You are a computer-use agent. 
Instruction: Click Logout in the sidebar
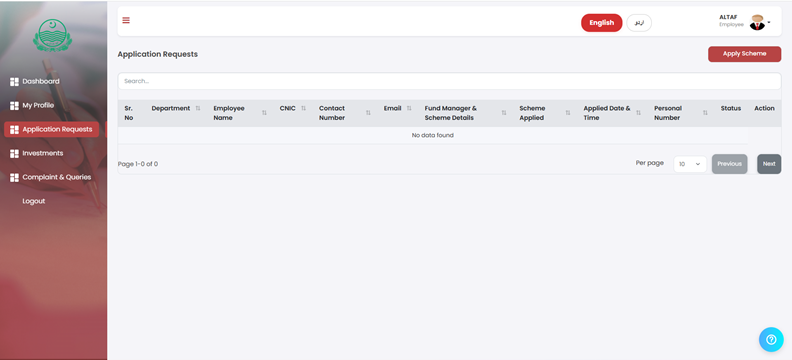33,201
